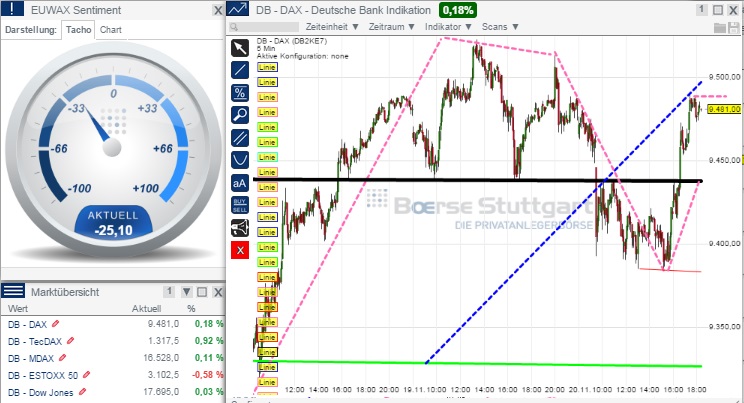
Task: Click the 1.317,5 value in TecDAX row
Action: (163, 341)
